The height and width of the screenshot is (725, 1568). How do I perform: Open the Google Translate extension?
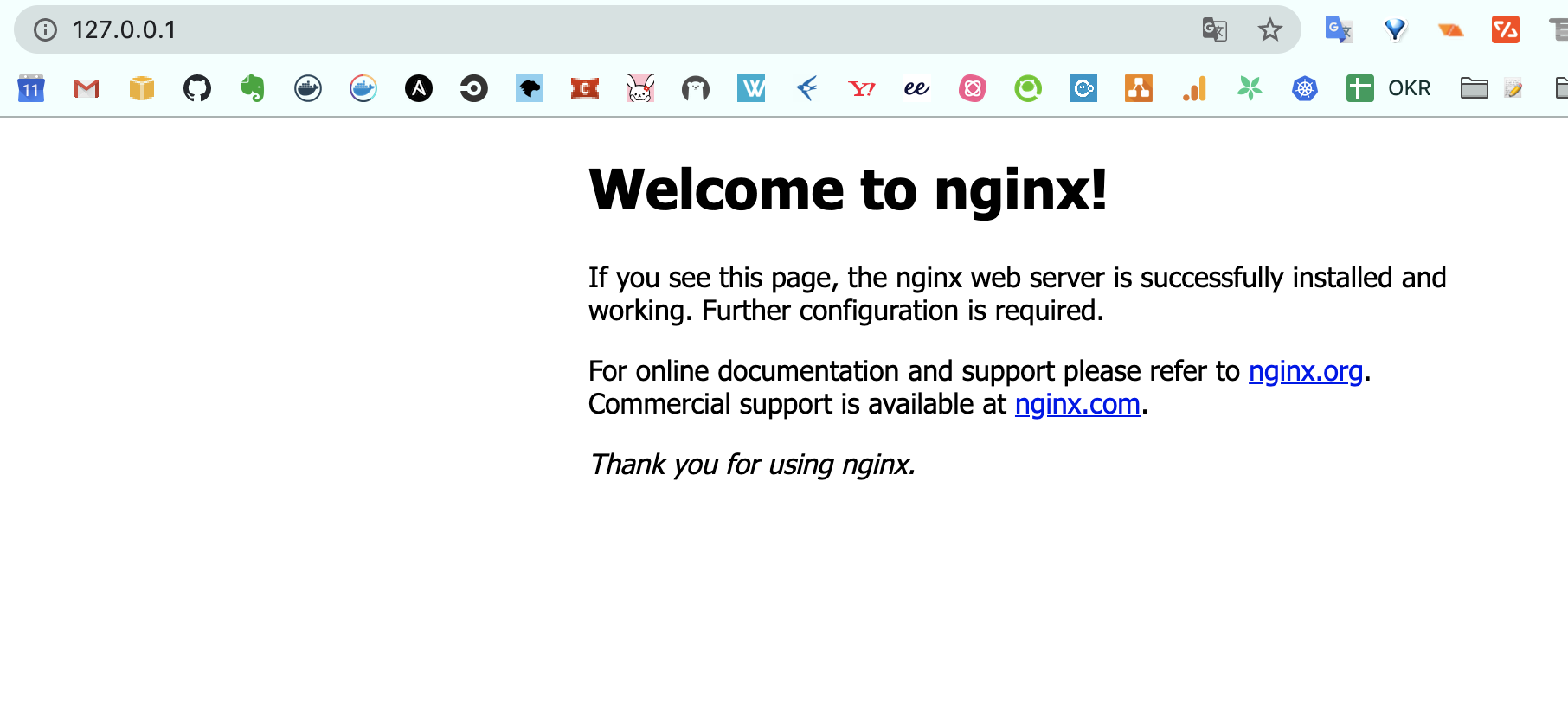[x=1339, y=30]
